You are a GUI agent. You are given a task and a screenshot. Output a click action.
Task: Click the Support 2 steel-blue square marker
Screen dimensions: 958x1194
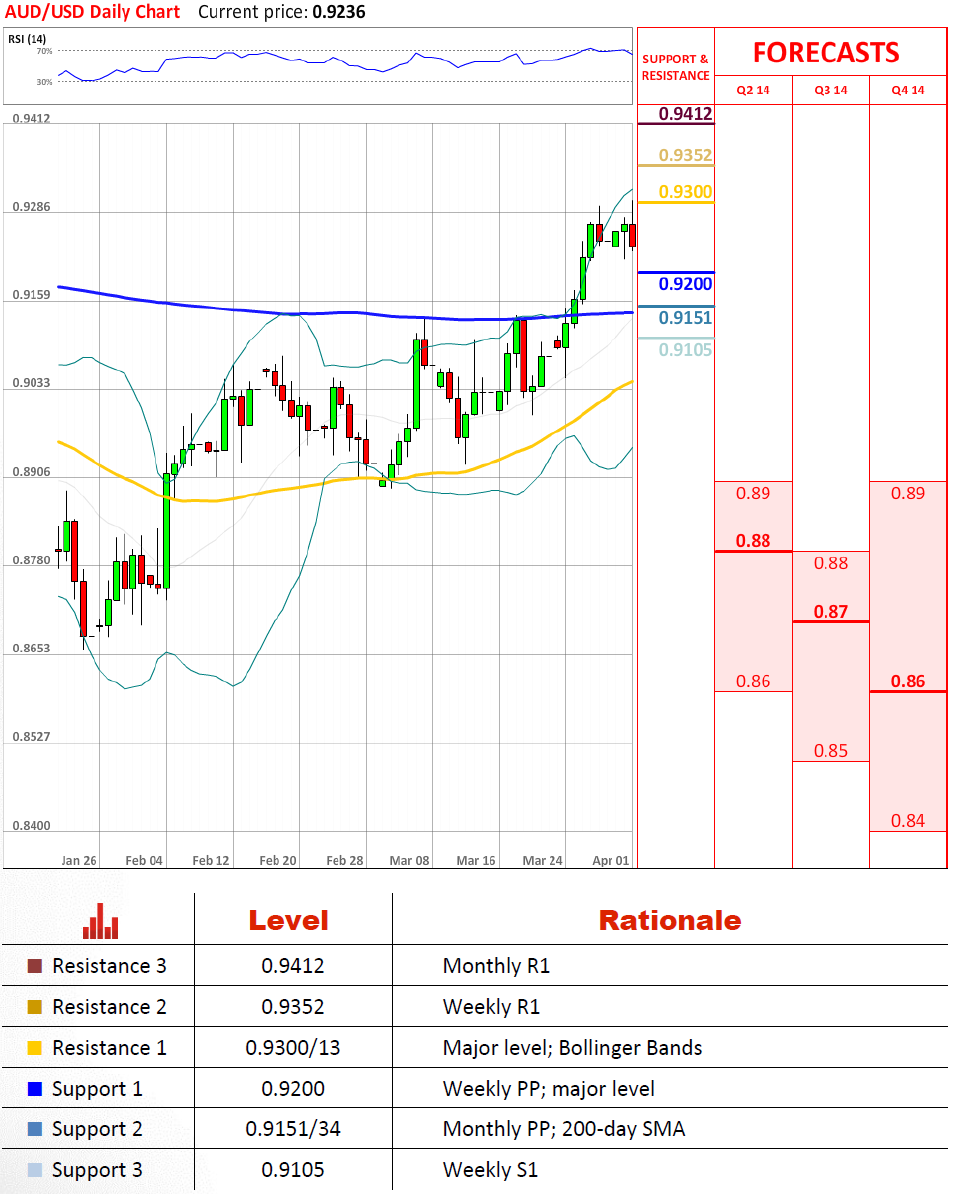click(35, 1129)
